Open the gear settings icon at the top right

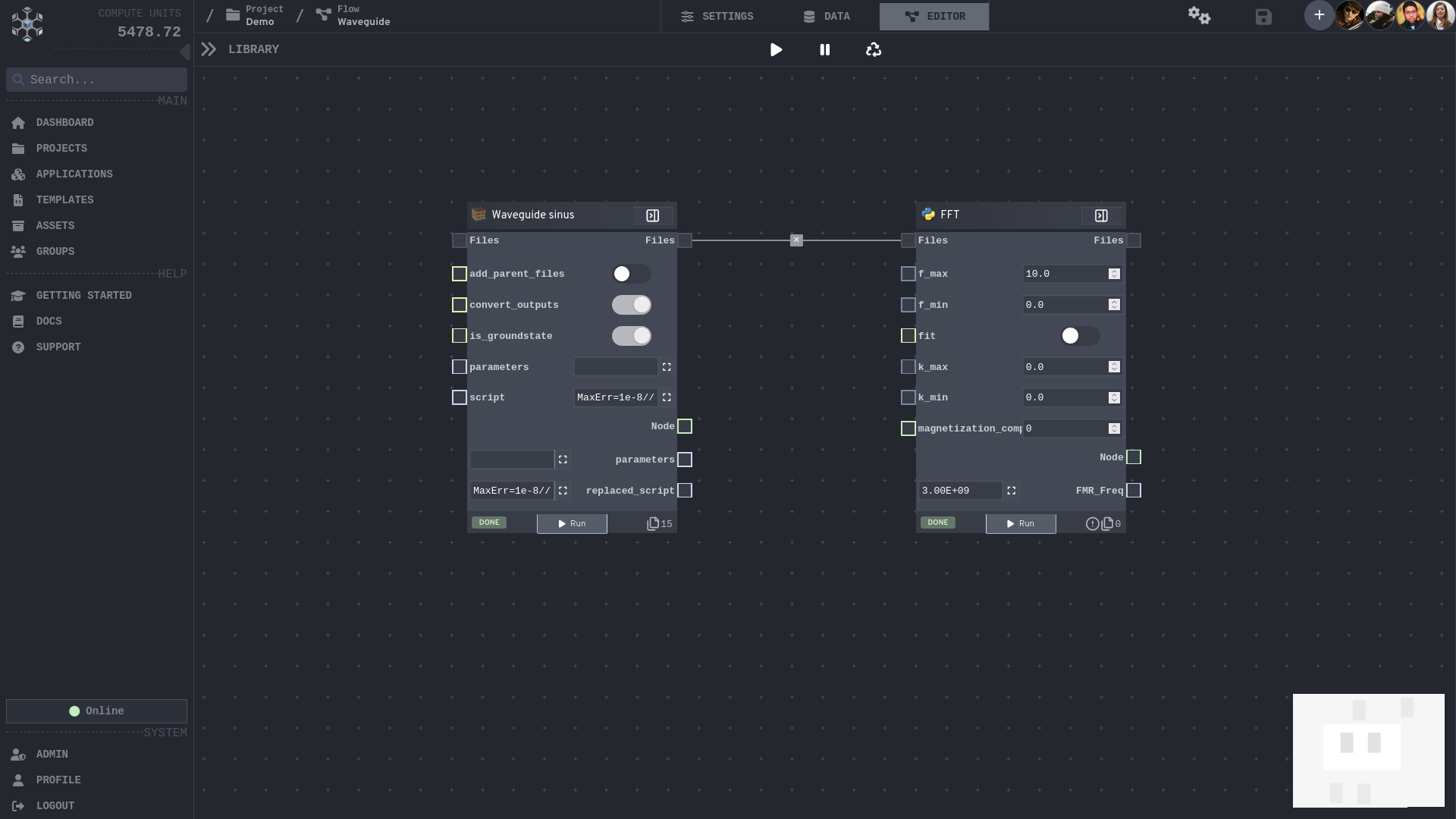1199,17
